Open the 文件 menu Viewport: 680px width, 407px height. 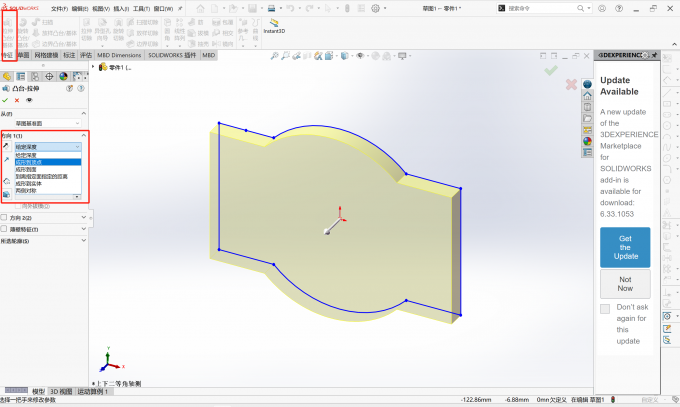pos(59,9)
